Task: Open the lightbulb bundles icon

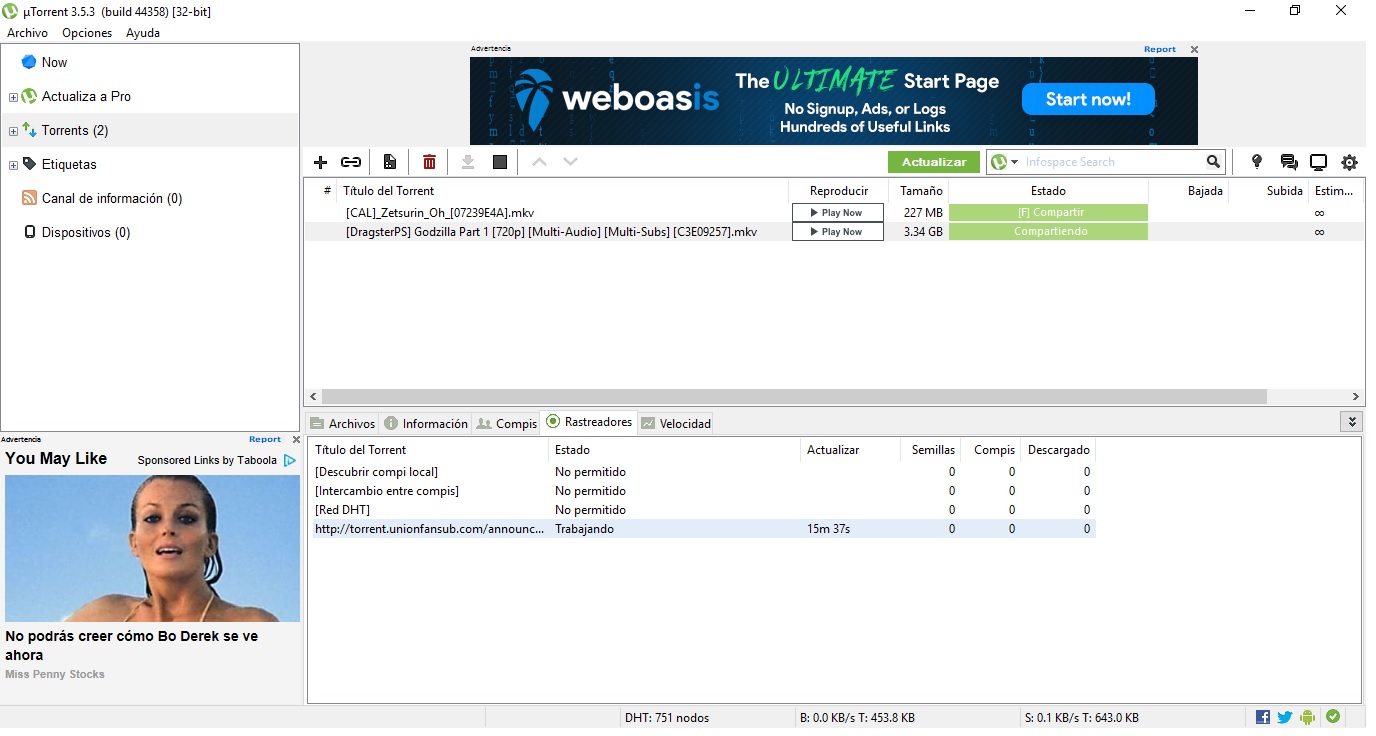Action: [1257, 162]
